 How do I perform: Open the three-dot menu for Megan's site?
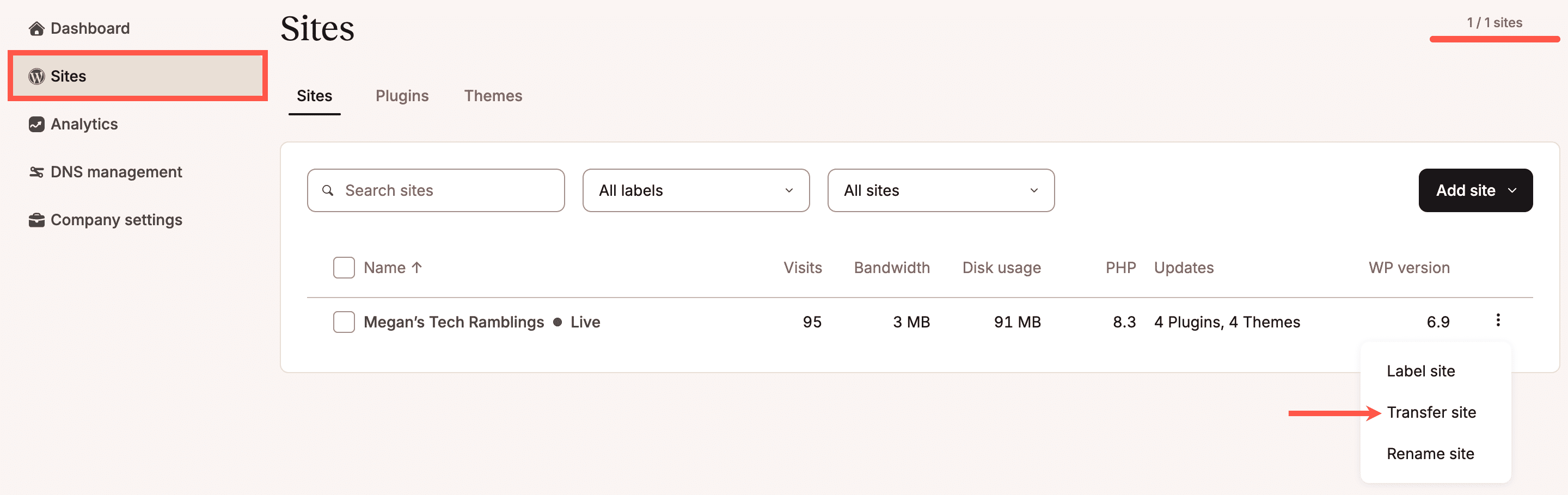coord(1497,320)
